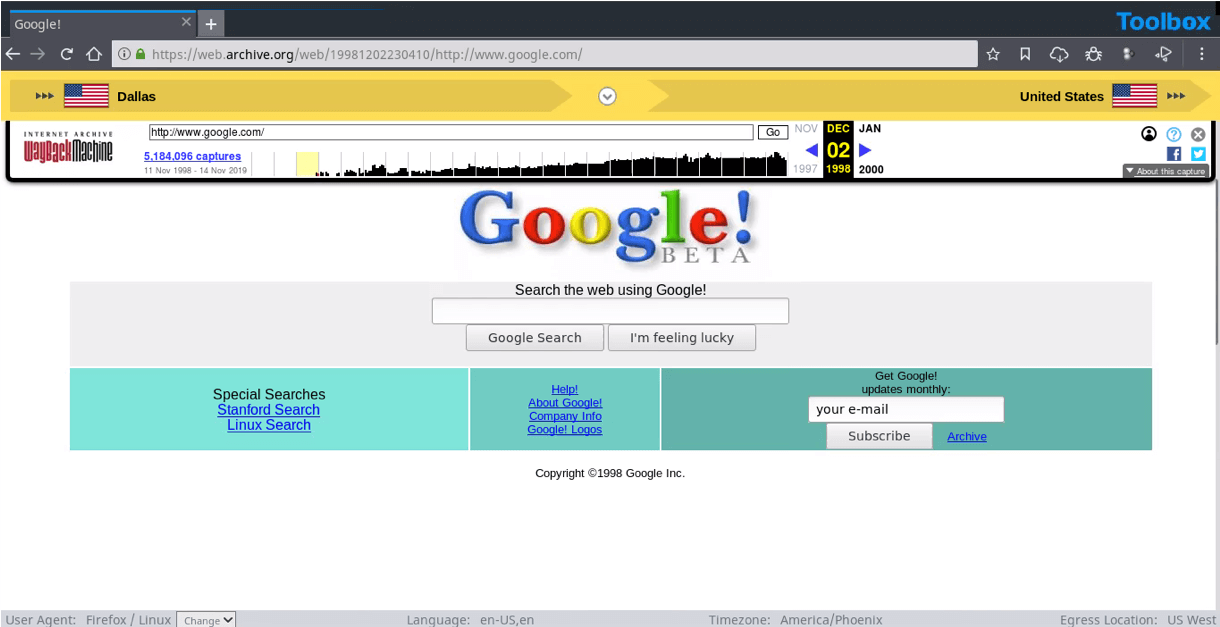Click Timezone America/Phoenix status text
Screen dimensions: 1220x627
[796, 620]
